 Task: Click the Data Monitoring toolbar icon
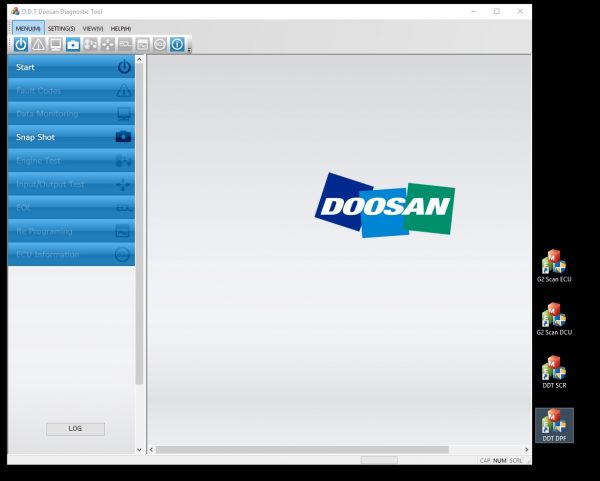55,44
